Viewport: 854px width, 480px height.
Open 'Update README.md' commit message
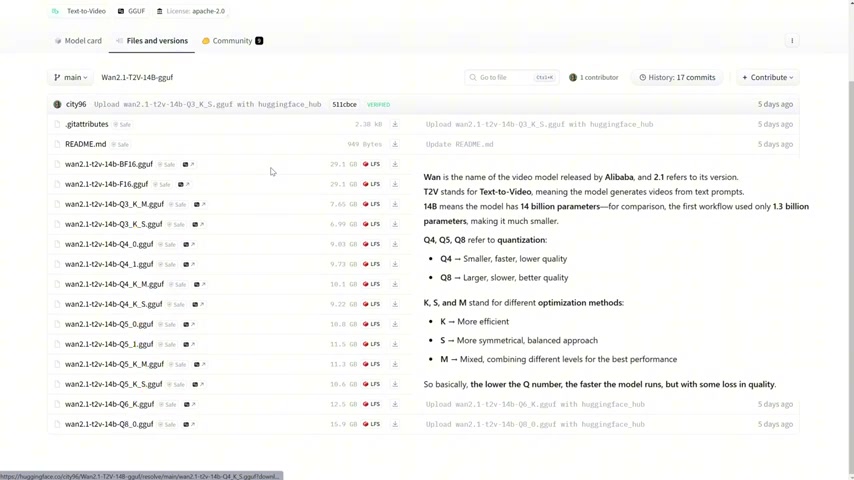point(459,144)
